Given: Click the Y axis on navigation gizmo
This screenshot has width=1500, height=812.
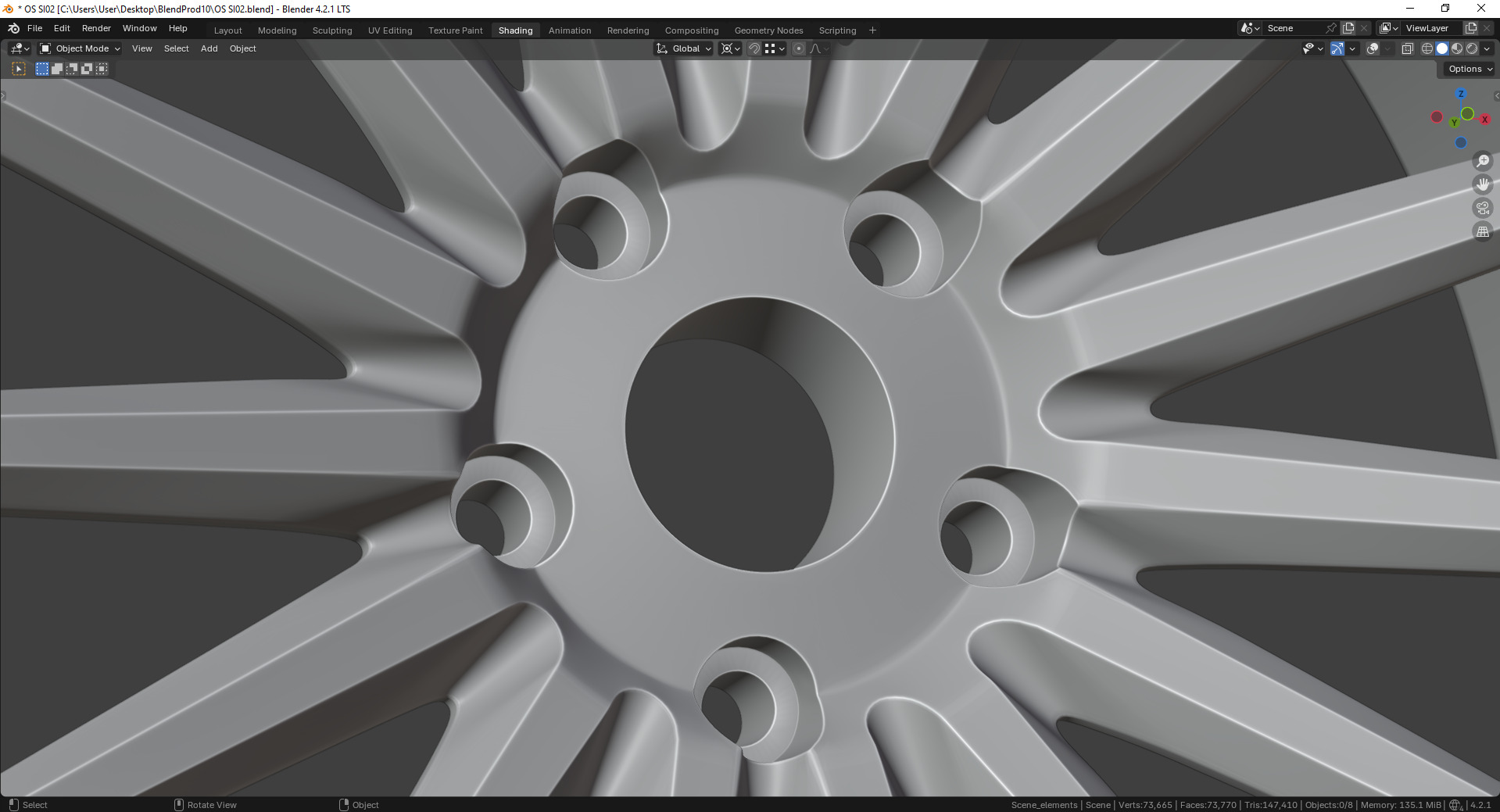Looking at the screenshot, I should click(1454, 123).
